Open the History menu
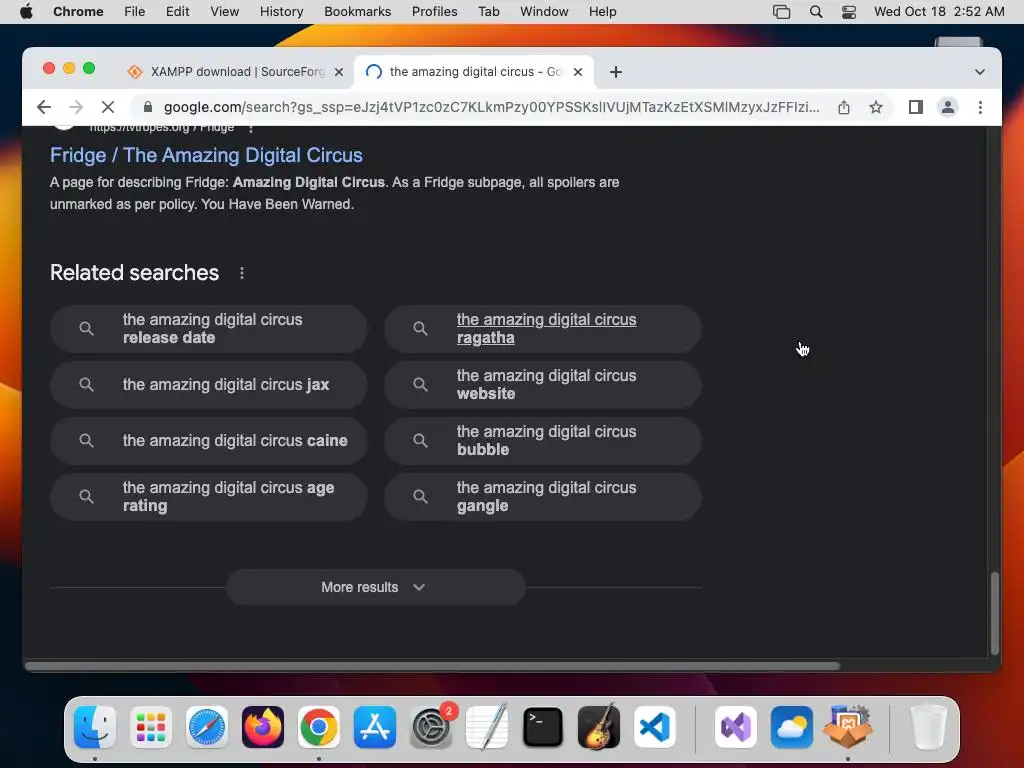Viewport: 1024px width, 768px height. (x=281, y=12)
